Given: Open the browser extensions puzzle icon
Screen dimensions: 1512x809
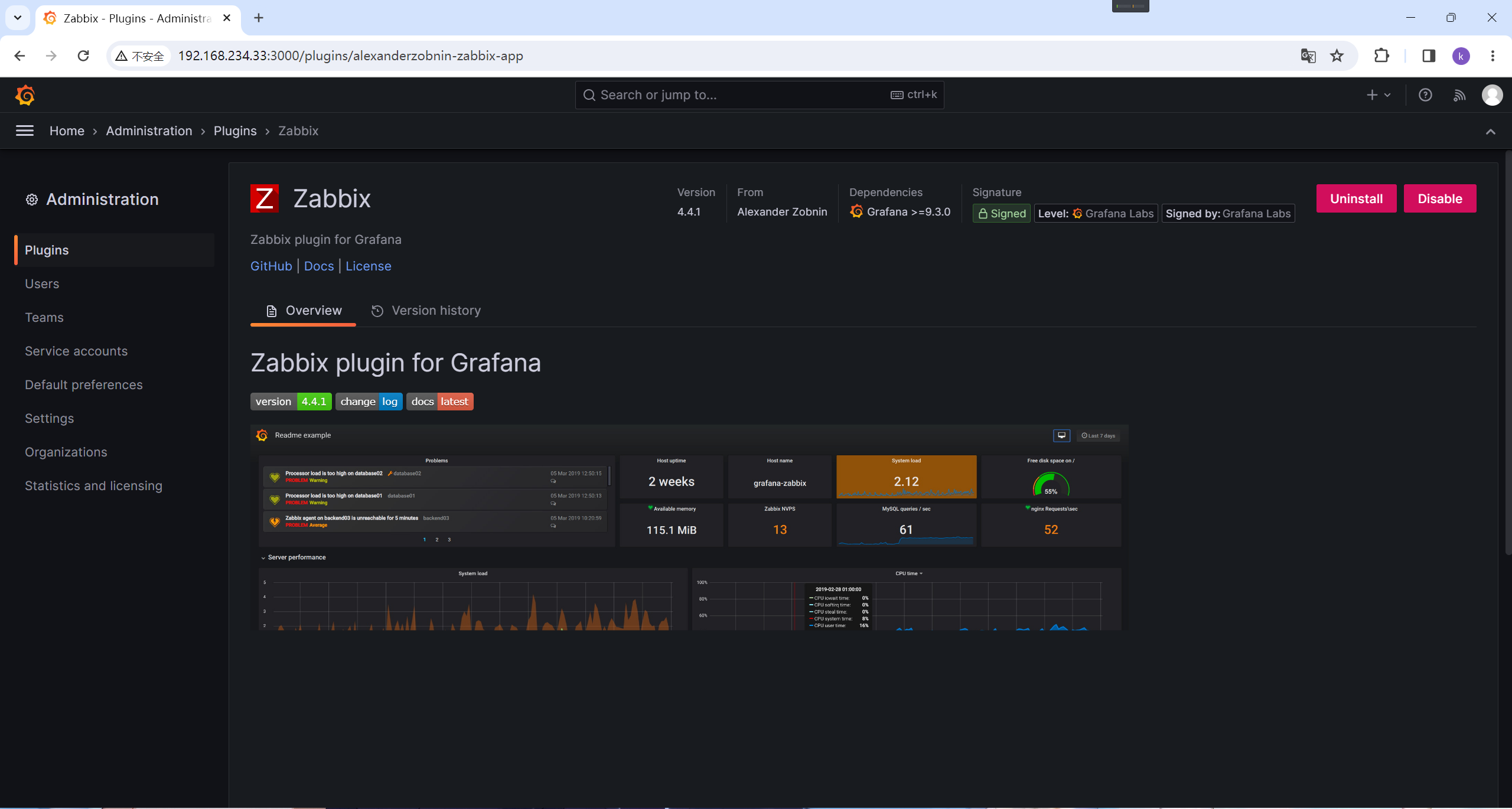Looking at the screenshot, I should click(x=1381, y=56).
